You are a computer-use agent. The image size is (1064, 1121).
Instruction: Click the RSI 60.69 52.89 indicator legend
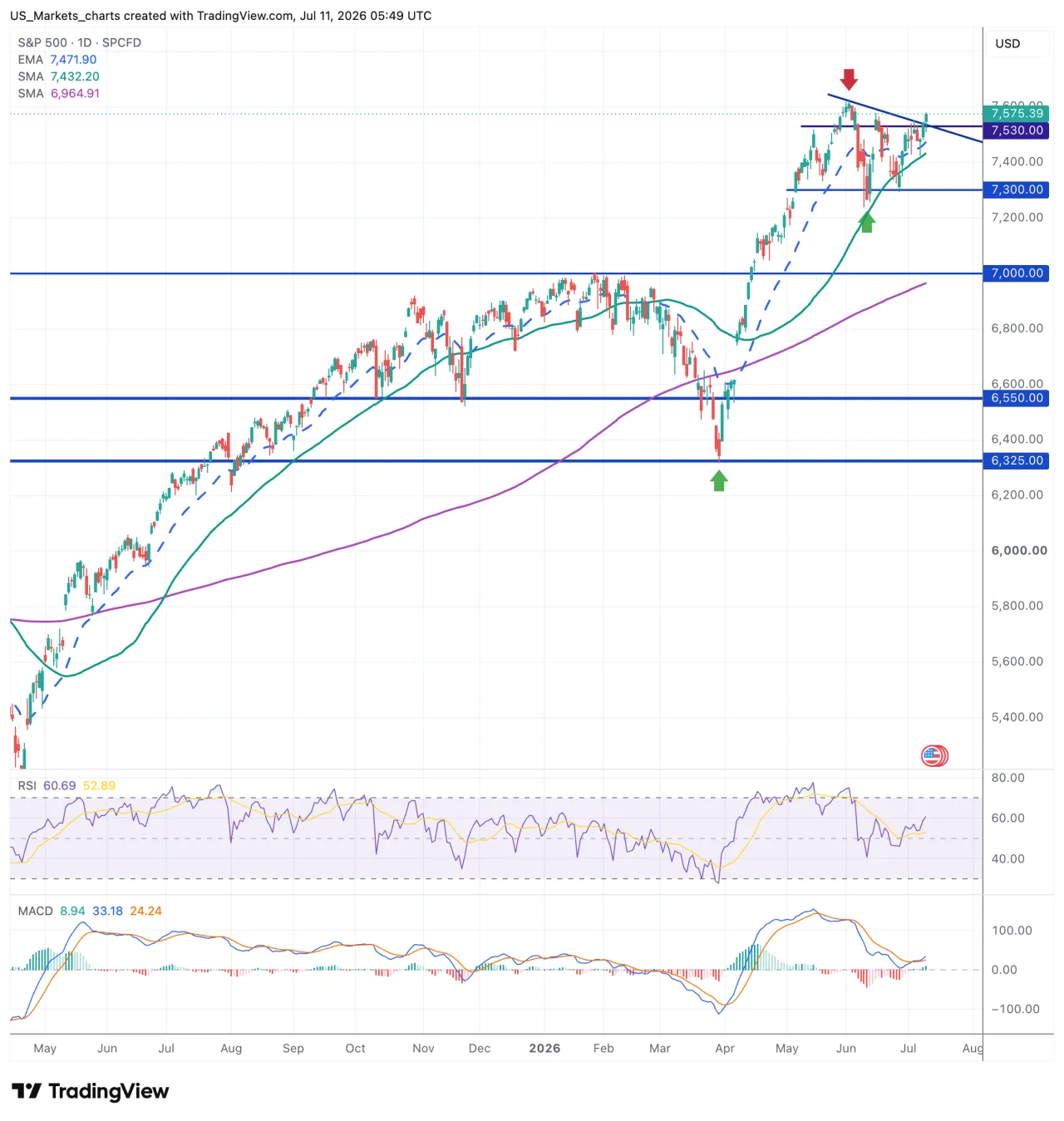point(66,785)
